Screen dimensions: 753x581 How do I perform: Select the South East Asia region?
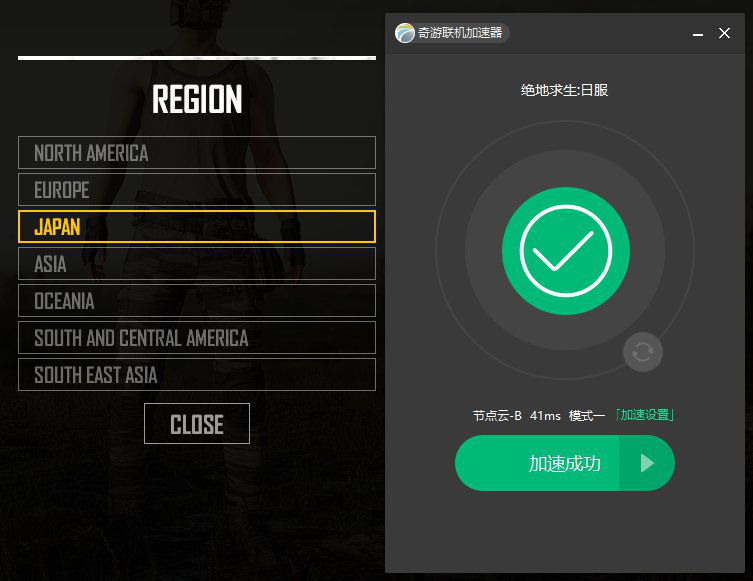tap(197, 375)
